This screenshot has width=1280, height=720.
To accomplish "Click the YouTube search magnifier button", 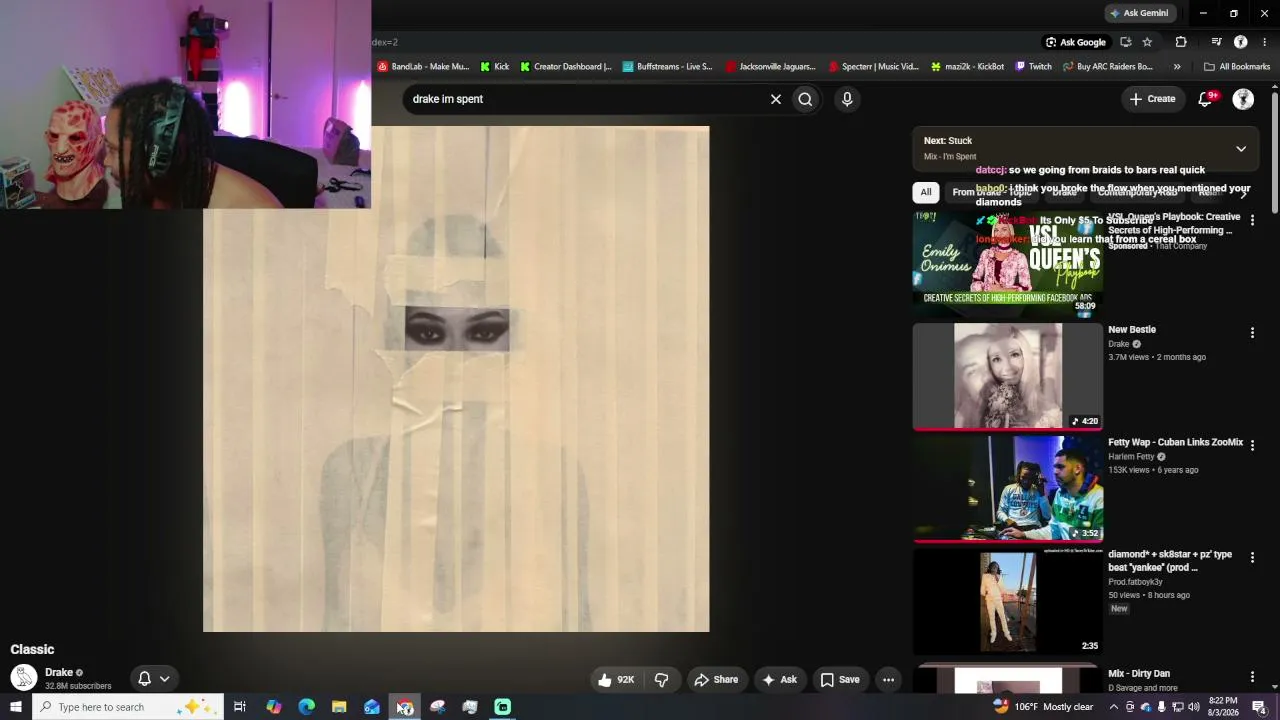I will coord(805,99).
